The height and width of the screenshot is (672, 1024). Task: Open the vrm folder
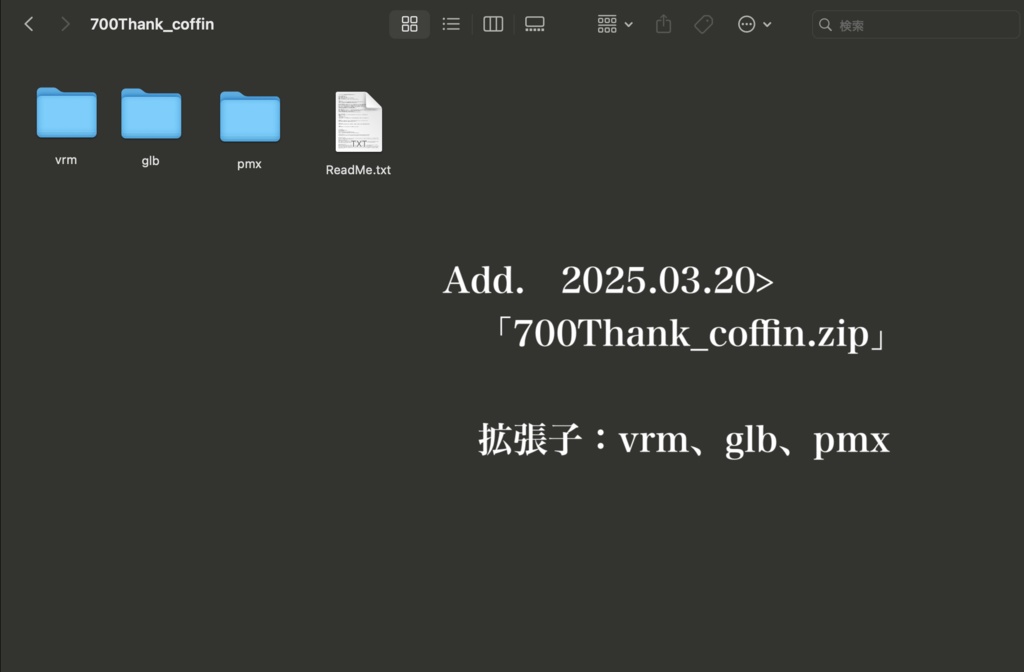pos(66,113)
